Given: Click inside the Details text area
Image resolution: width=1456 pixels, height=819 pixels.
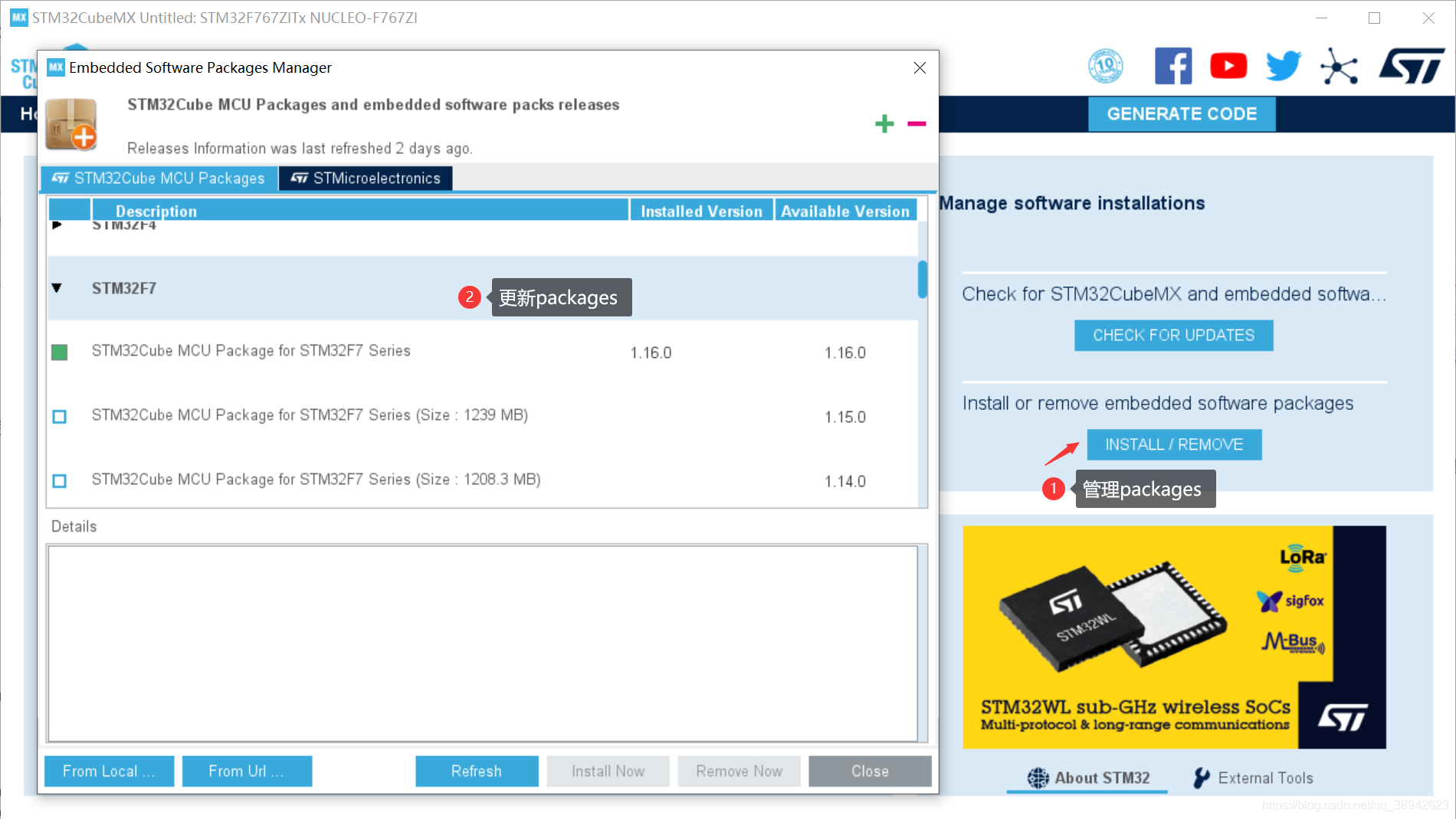Looking at the screenshot, I should coord(483,643).
